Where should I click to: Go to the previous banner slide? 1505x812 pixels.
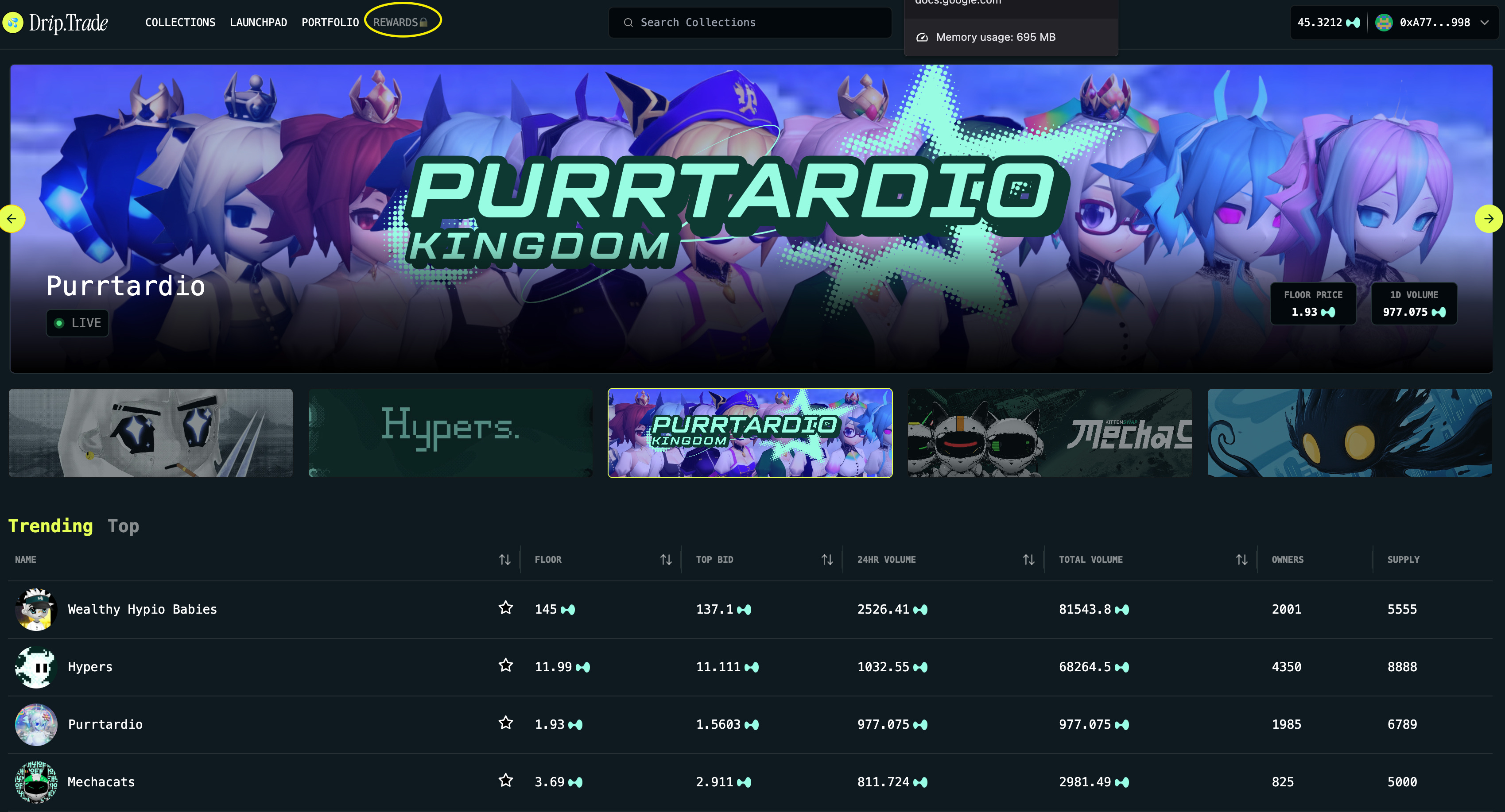[x=12, y=219]
